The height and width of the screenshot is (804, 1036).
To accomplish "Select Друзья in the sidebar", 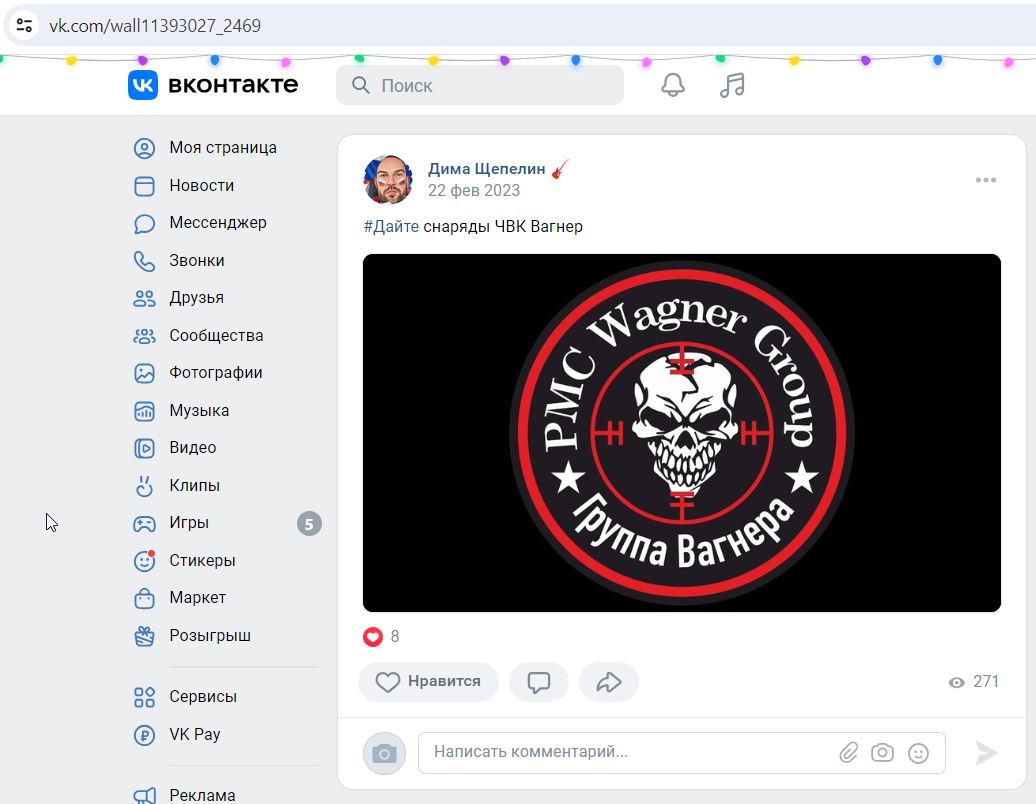I will (x=196, y=299).
